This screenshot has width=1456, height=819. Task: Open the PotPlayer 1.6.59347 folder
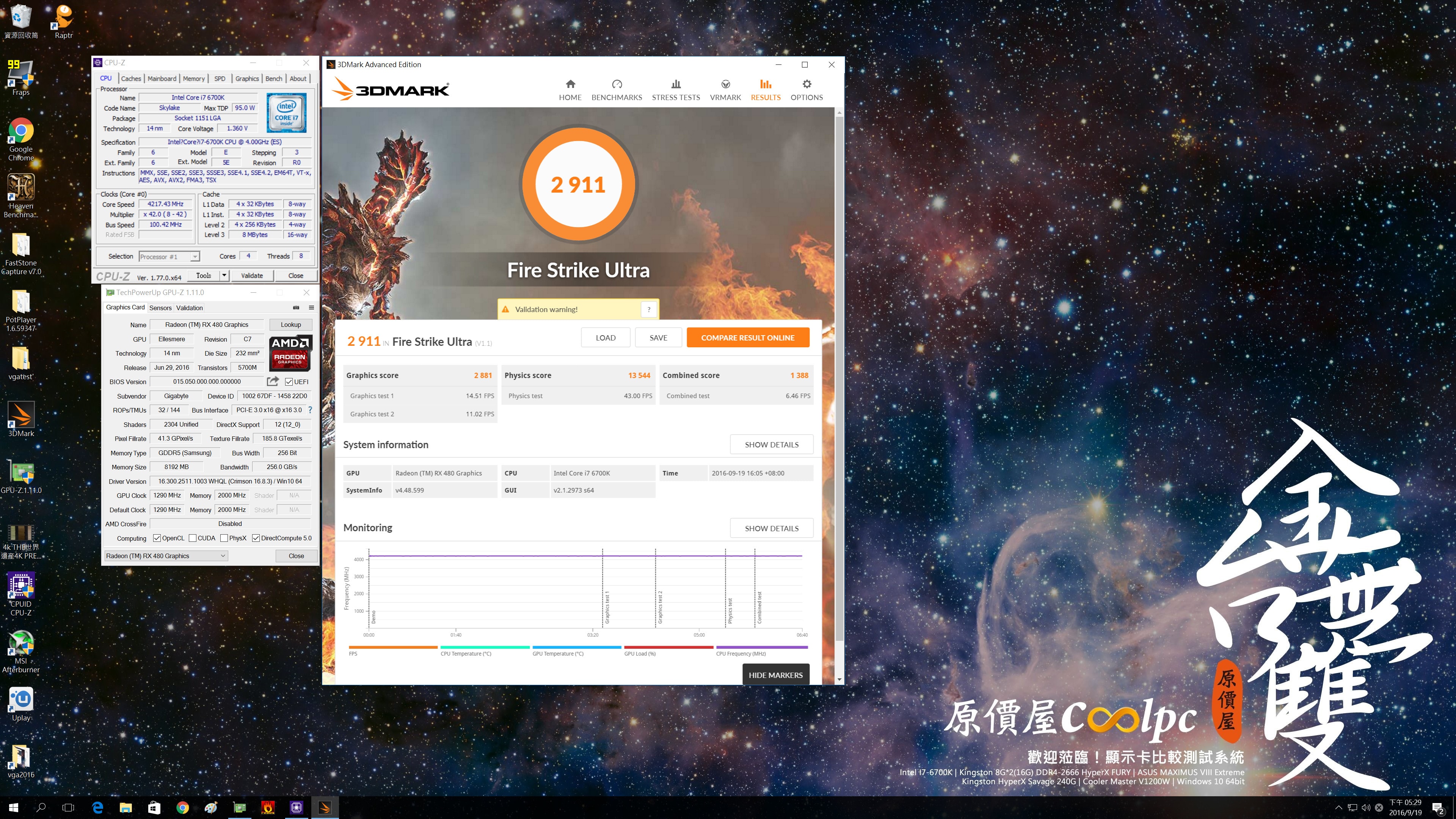pyautogui.click(x=21, y=310)
